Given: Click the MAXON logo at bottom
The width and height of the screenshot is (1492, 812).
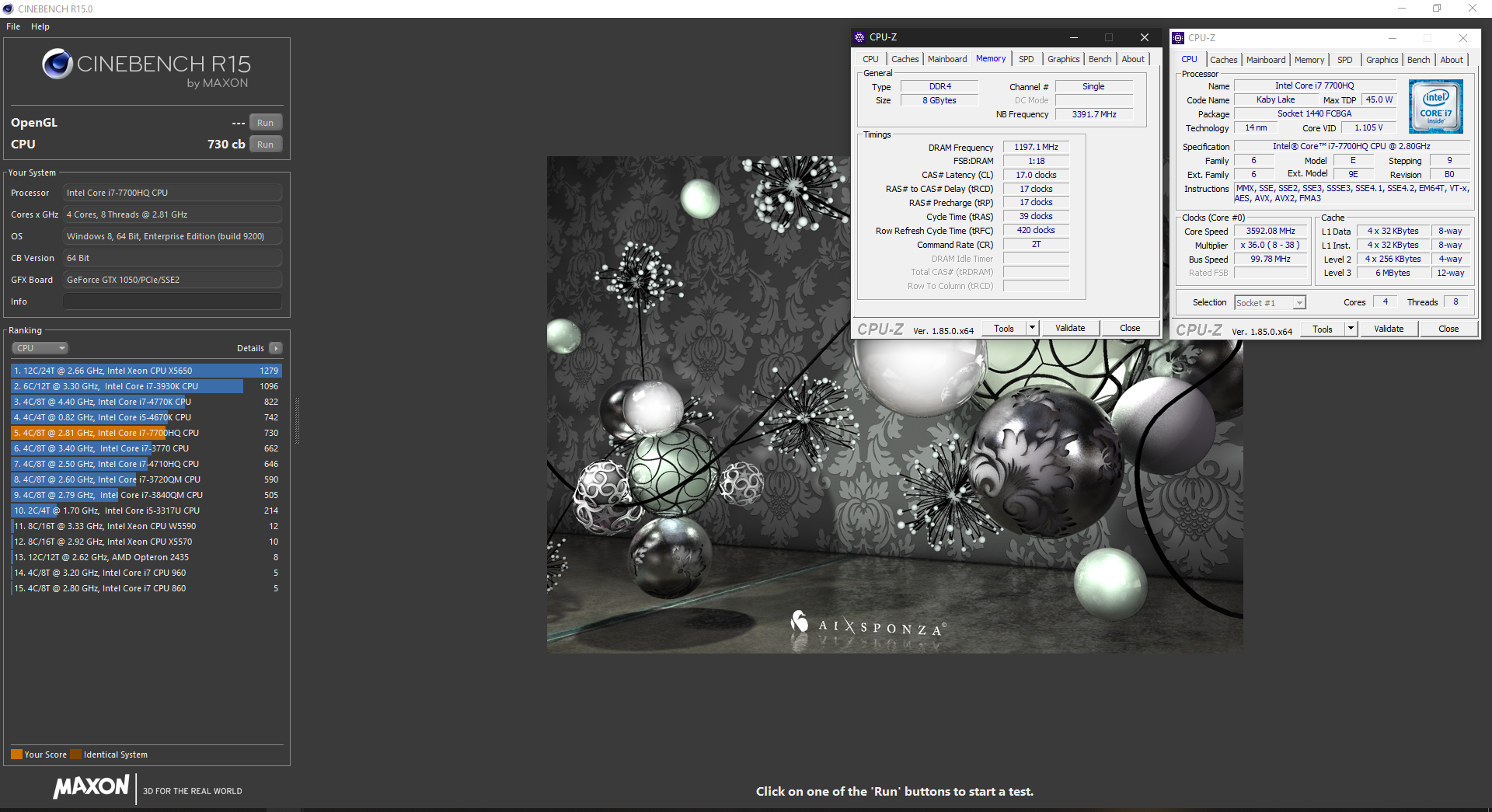Looking at the screenshot, I should click(x=92, y=787).
